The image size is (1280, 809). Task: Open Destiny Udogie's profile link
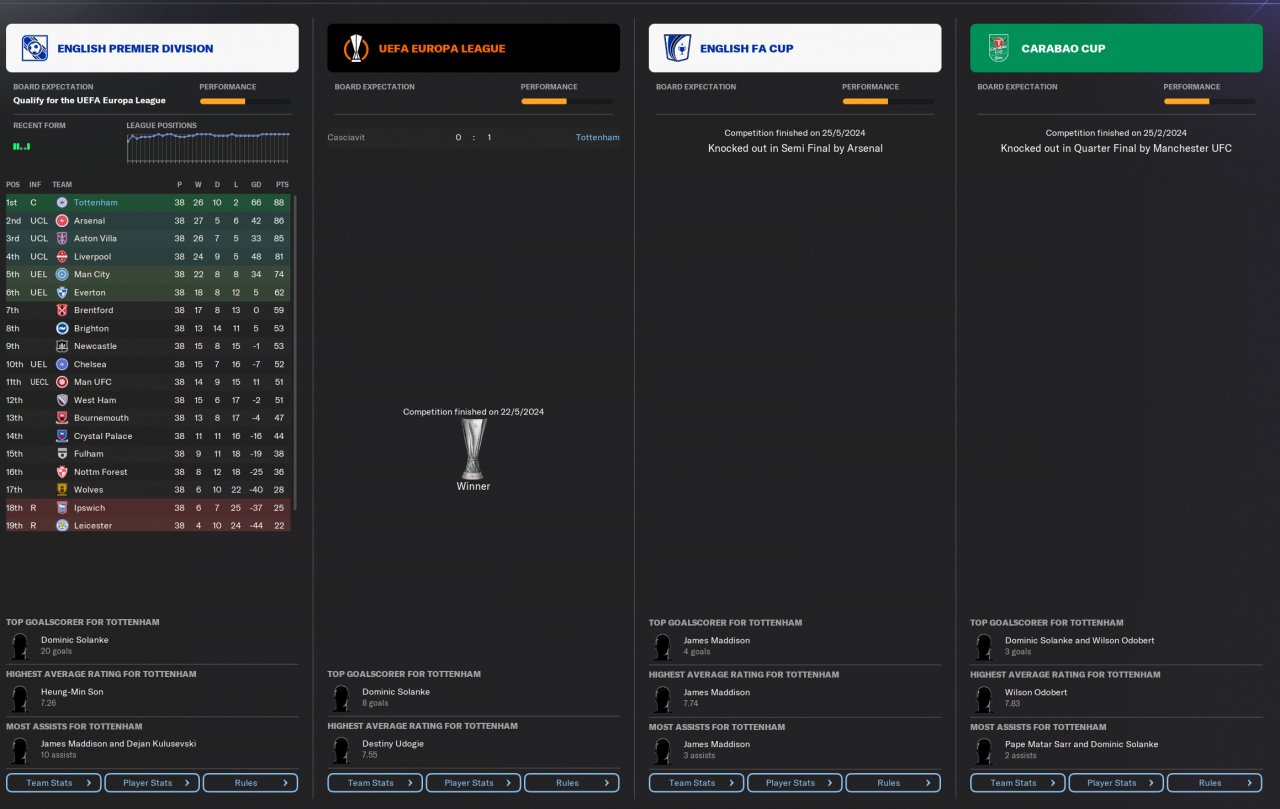(393, 744)
